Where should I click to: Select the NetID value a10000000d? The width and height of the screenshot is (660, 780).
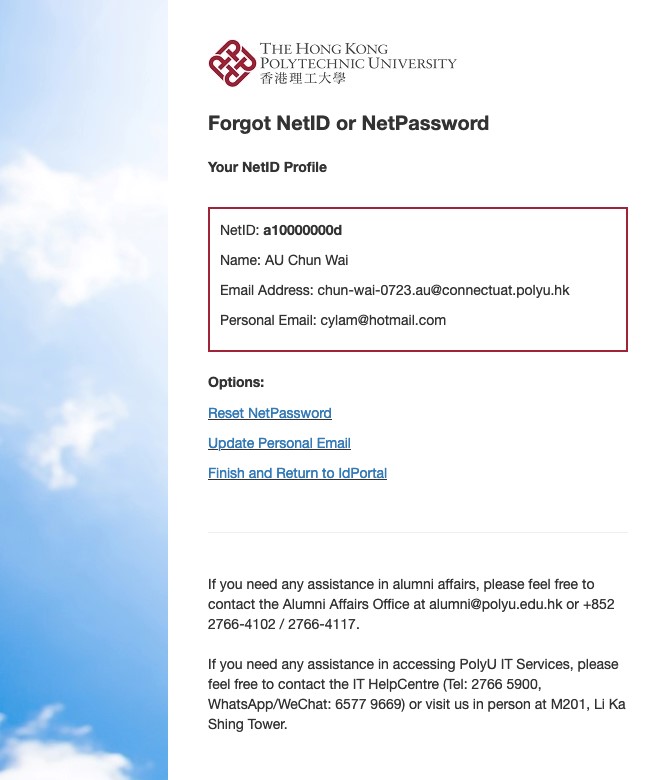[303, 230]
